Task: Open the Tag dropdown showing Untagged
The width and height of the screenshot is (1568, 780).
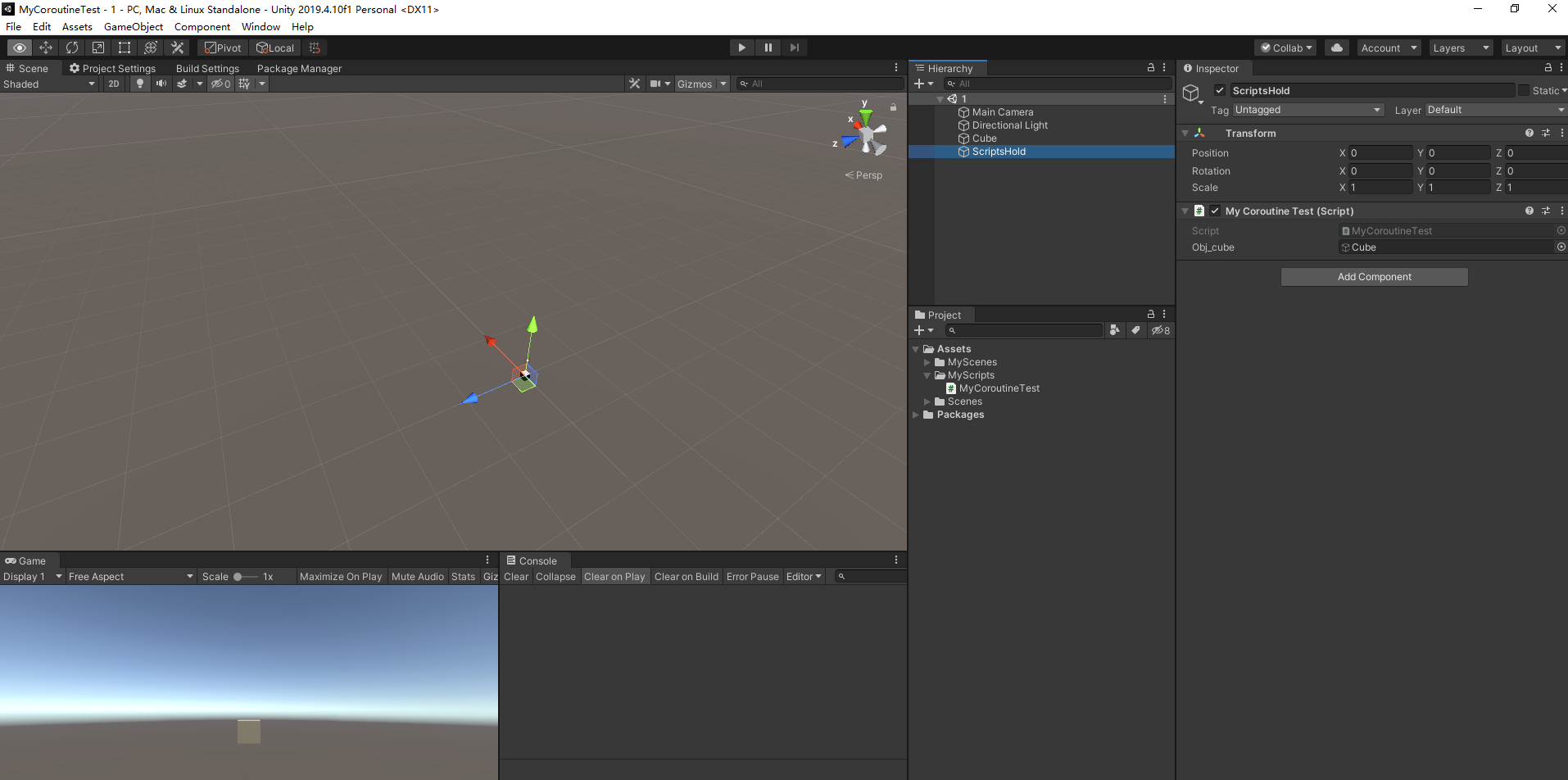Action: (x=1308, y=110)
